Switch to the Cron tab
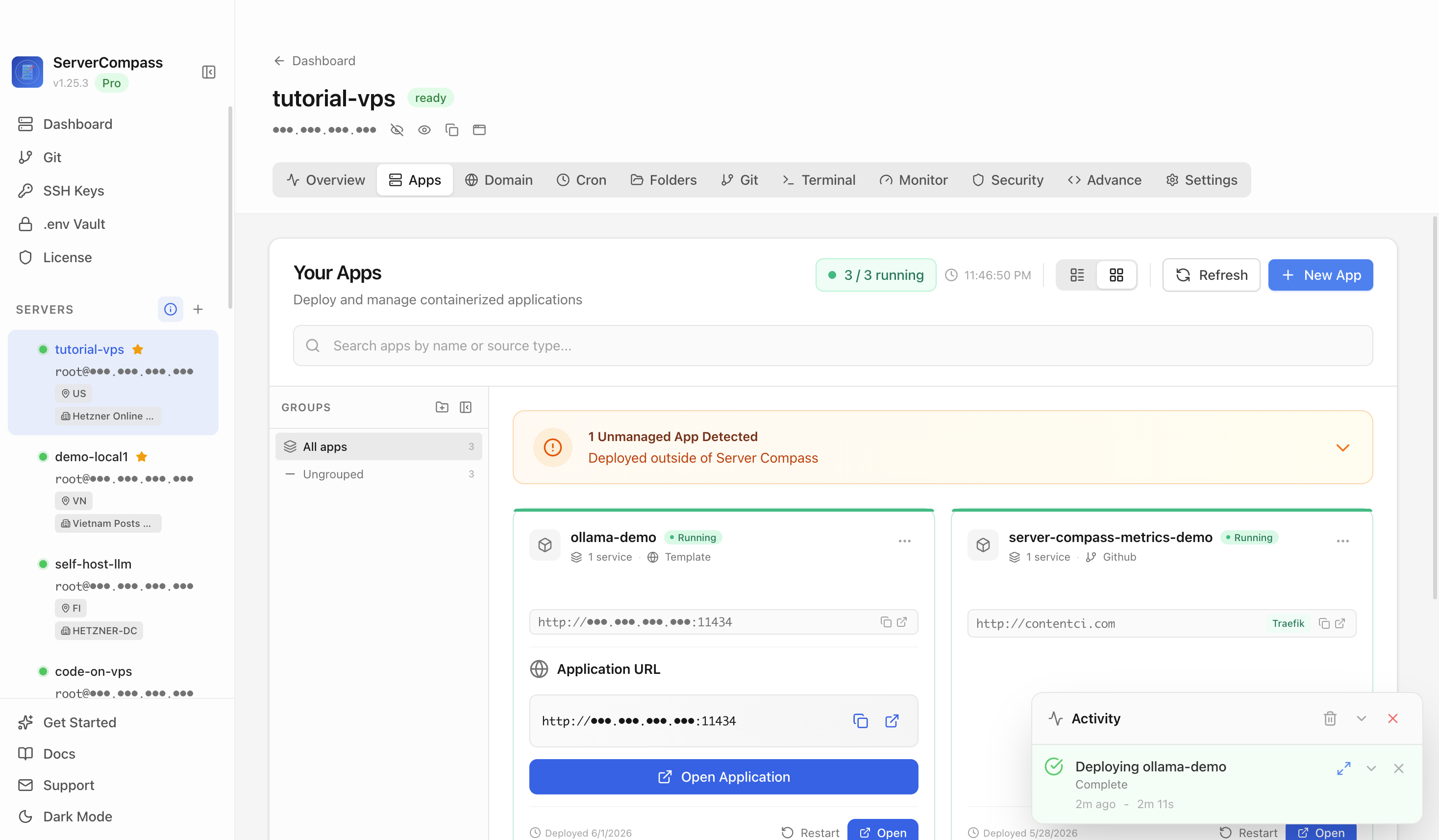The image size is (1439, 840). tap(581, 180)
